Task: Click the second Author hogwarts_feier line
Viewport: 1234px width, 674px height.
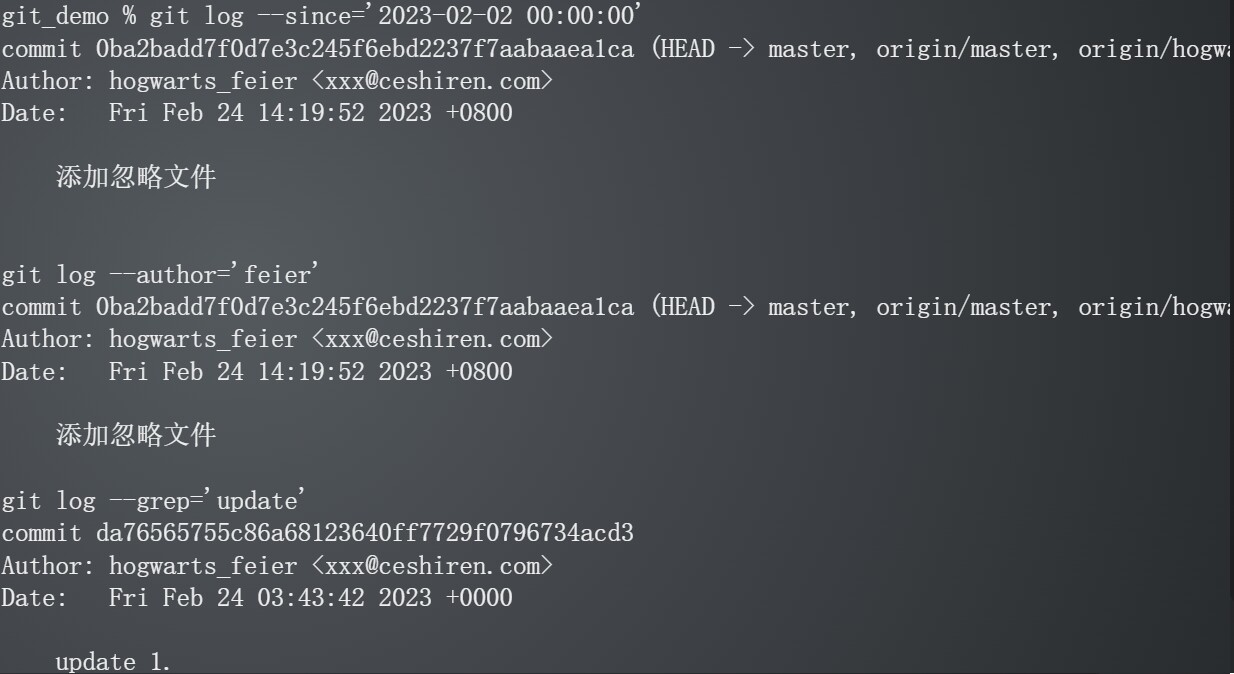Action: tap(277, 339)
